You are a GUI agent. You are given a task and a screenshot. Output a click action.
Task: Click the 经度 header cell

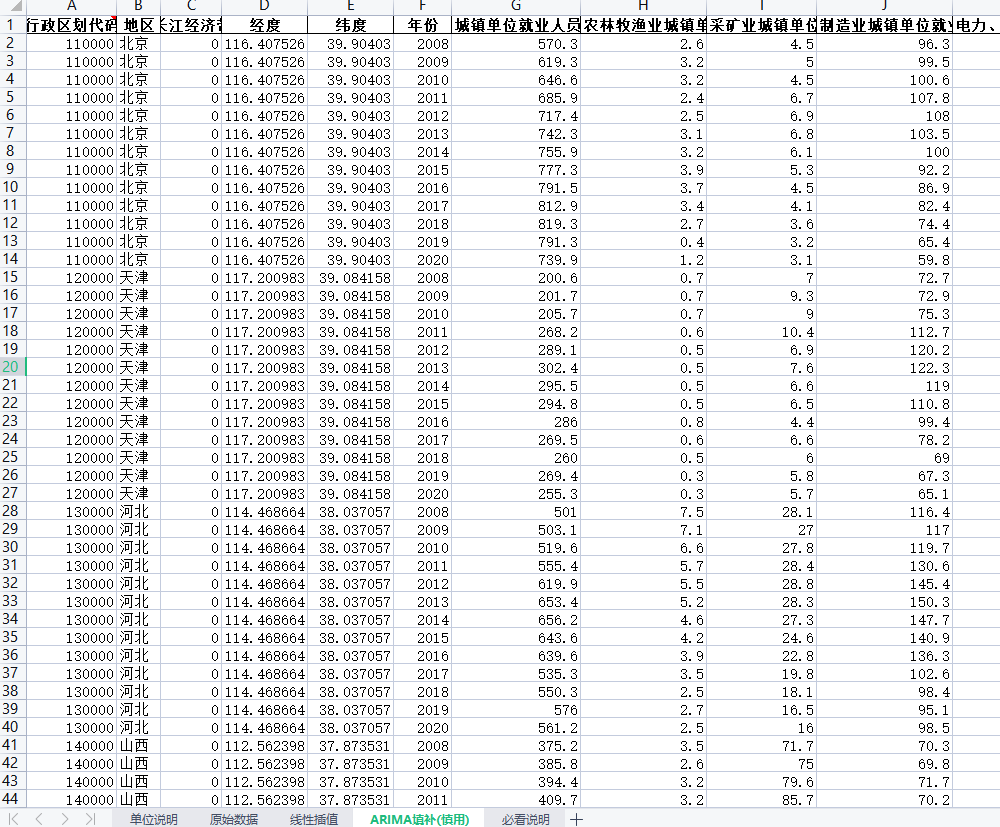click(265, 25)
